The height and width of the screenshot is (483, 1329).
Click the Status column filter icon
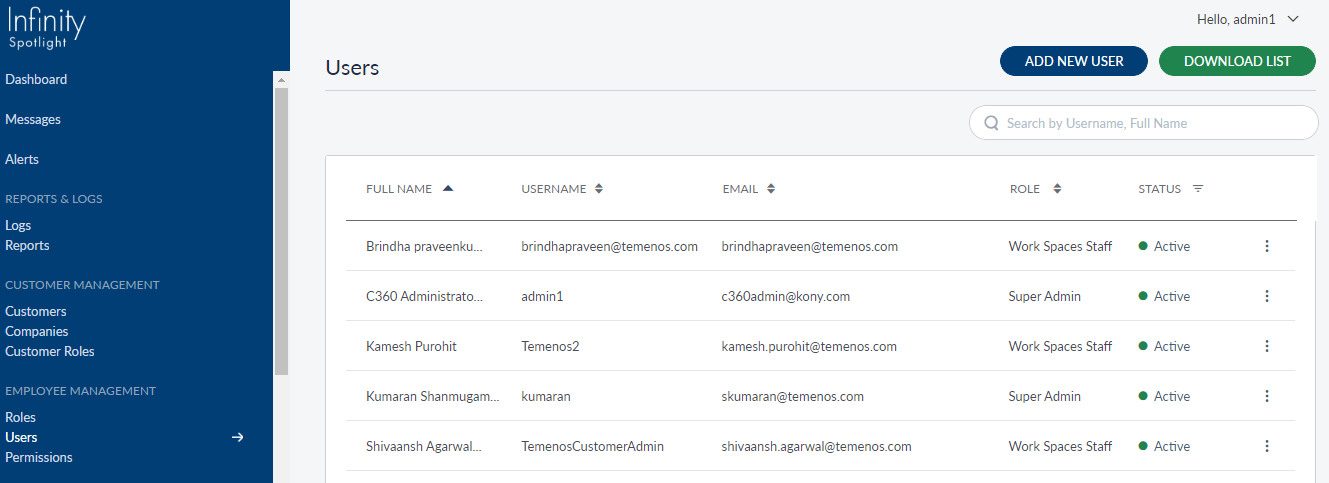pyautogui.click(x=1198, y=189)
